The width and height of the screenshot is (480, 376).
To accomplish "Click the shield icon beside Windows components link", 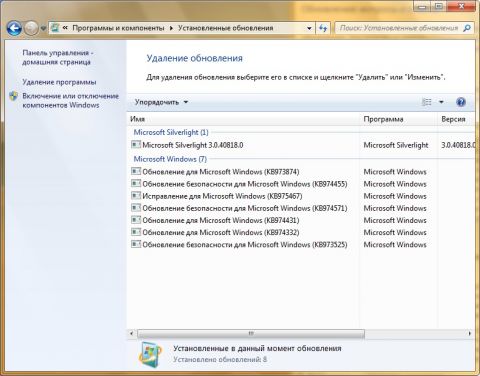I will click(x=13, y=96).
